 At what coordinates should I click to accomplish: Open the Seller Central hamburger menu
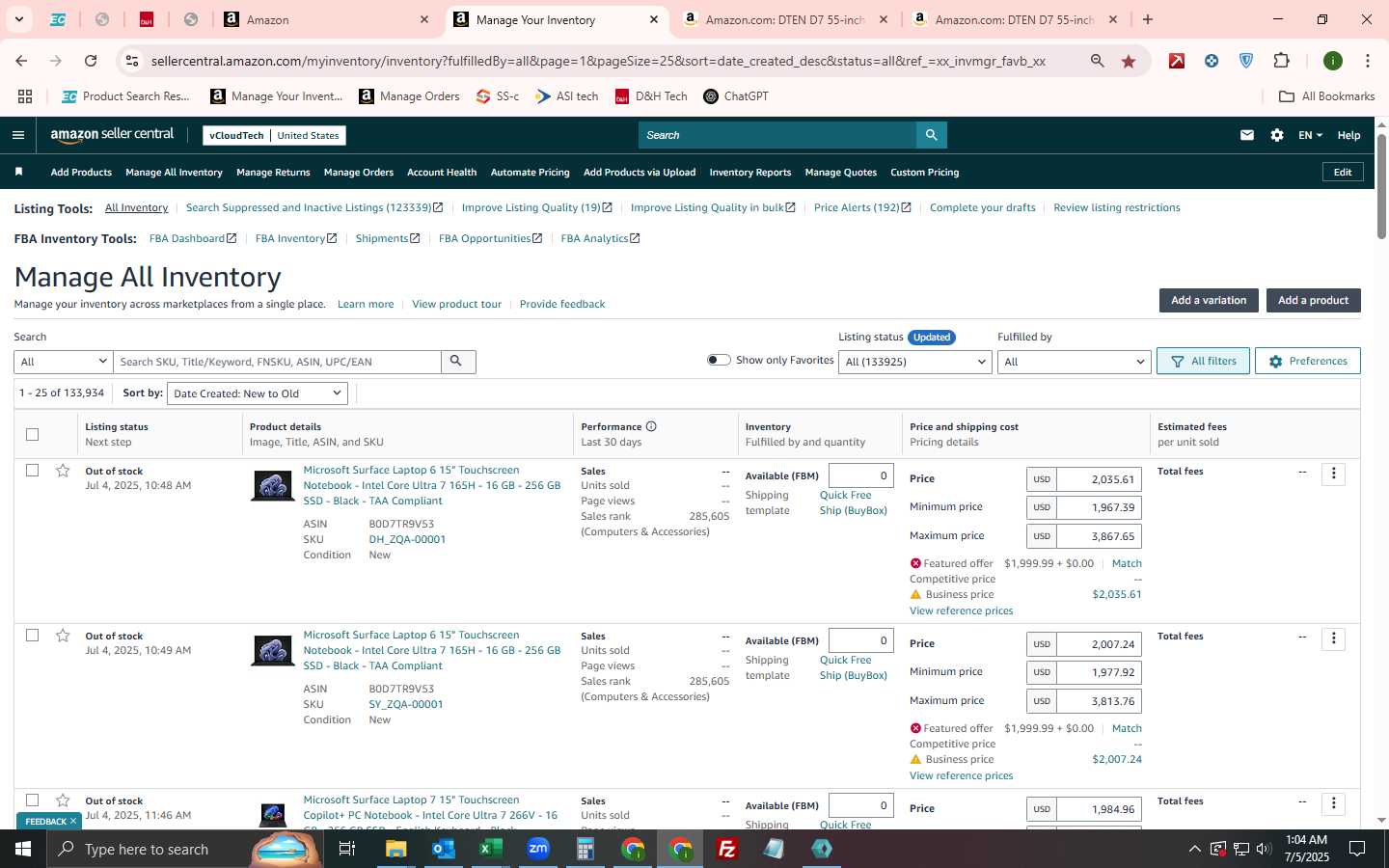click(17, 135)
